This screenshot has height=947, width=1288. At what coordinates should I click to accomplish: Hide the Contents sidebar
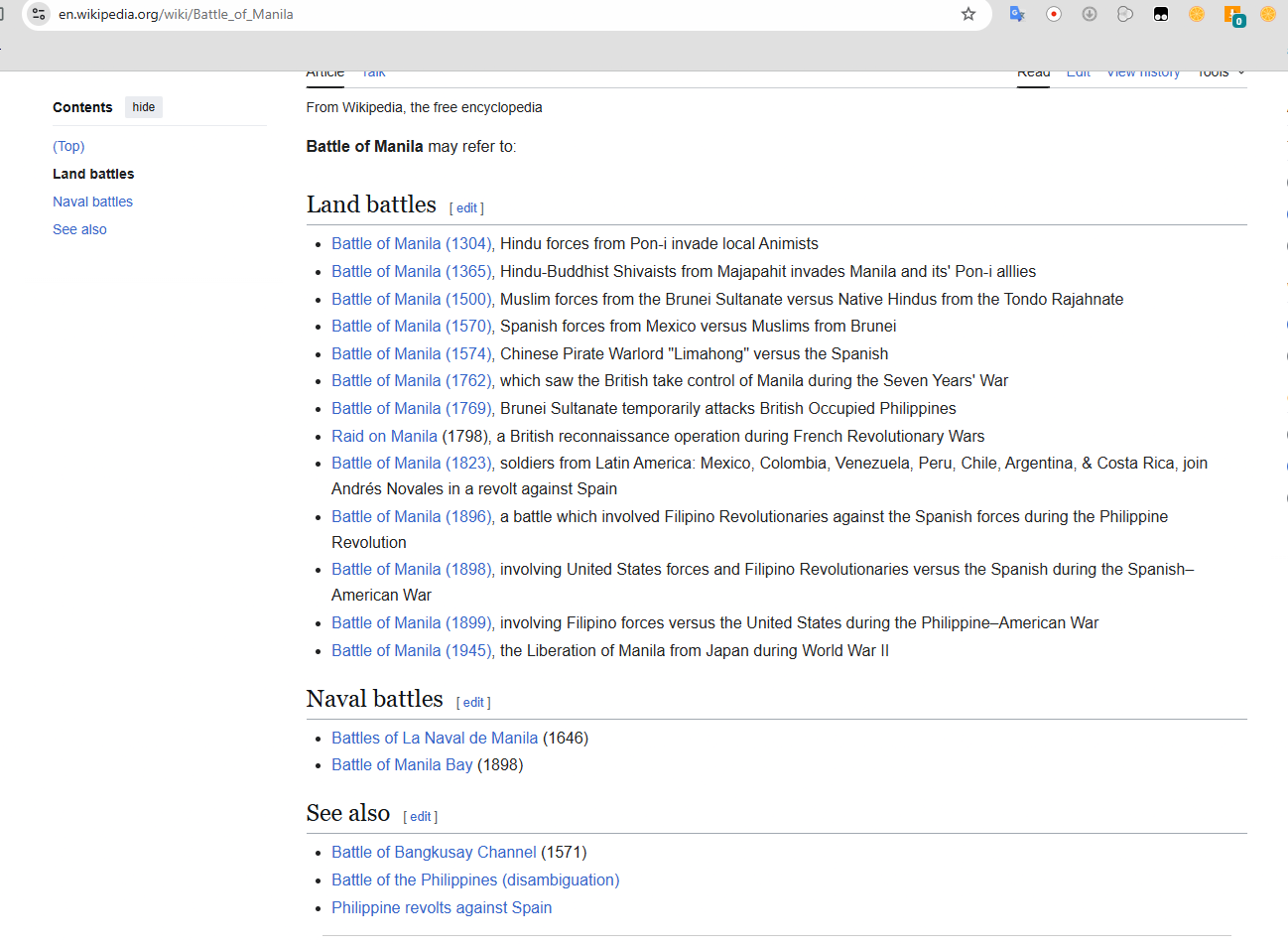coord(144,107)
